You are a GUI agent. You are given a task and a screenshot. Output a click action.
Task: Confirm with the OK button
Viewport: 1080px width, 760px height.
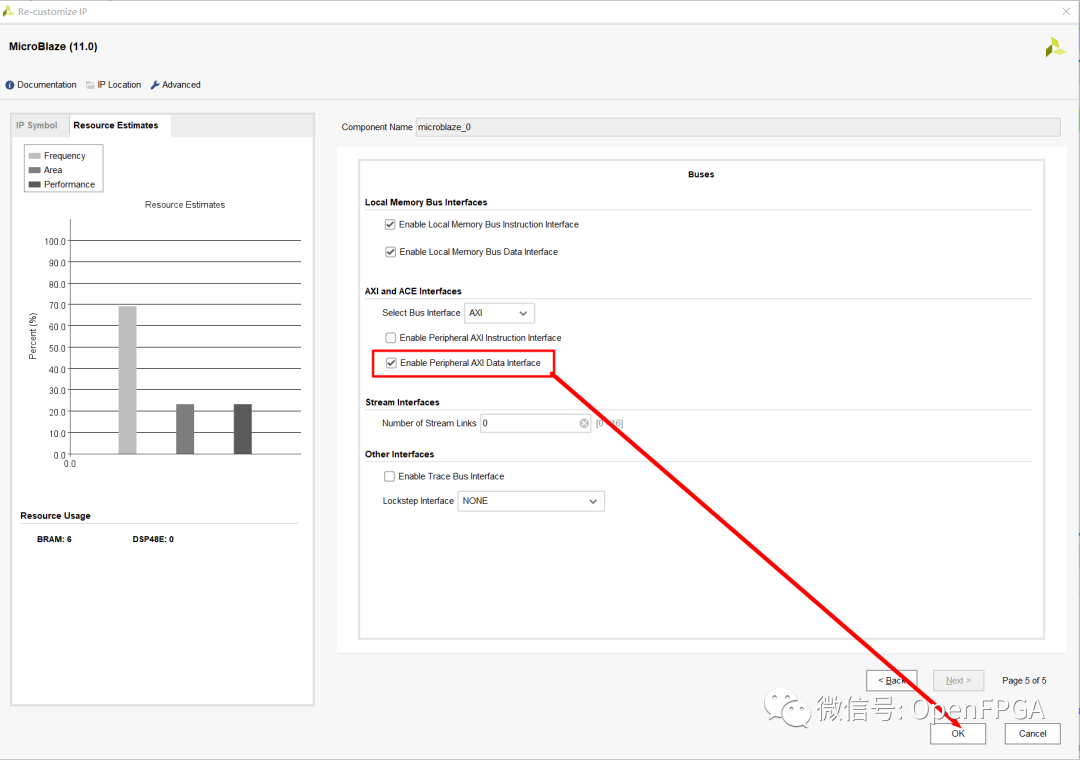pos(958,734)
